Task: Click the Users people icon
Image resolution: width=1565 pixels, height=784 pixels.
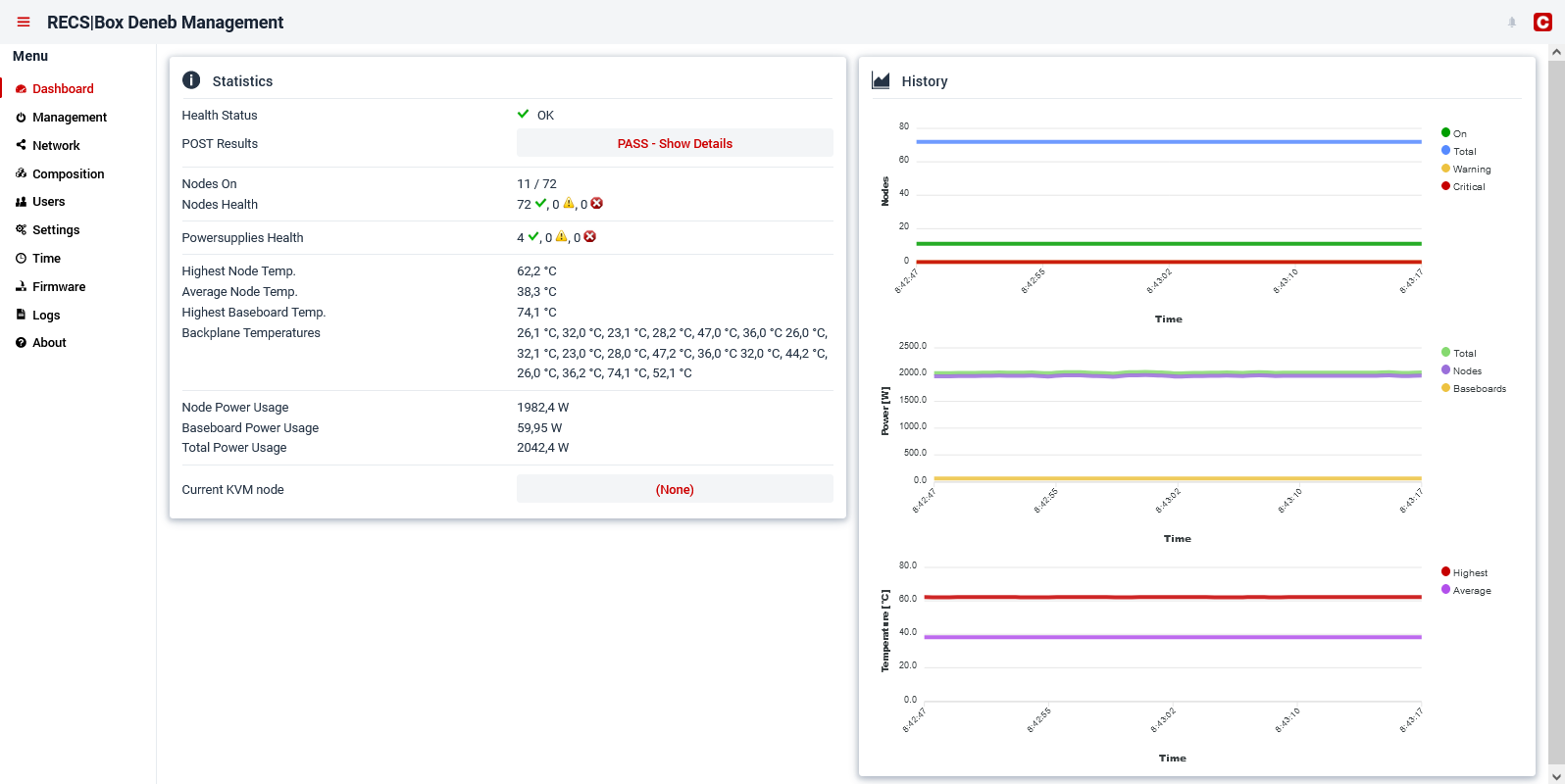Action: [x=21, y=202]
